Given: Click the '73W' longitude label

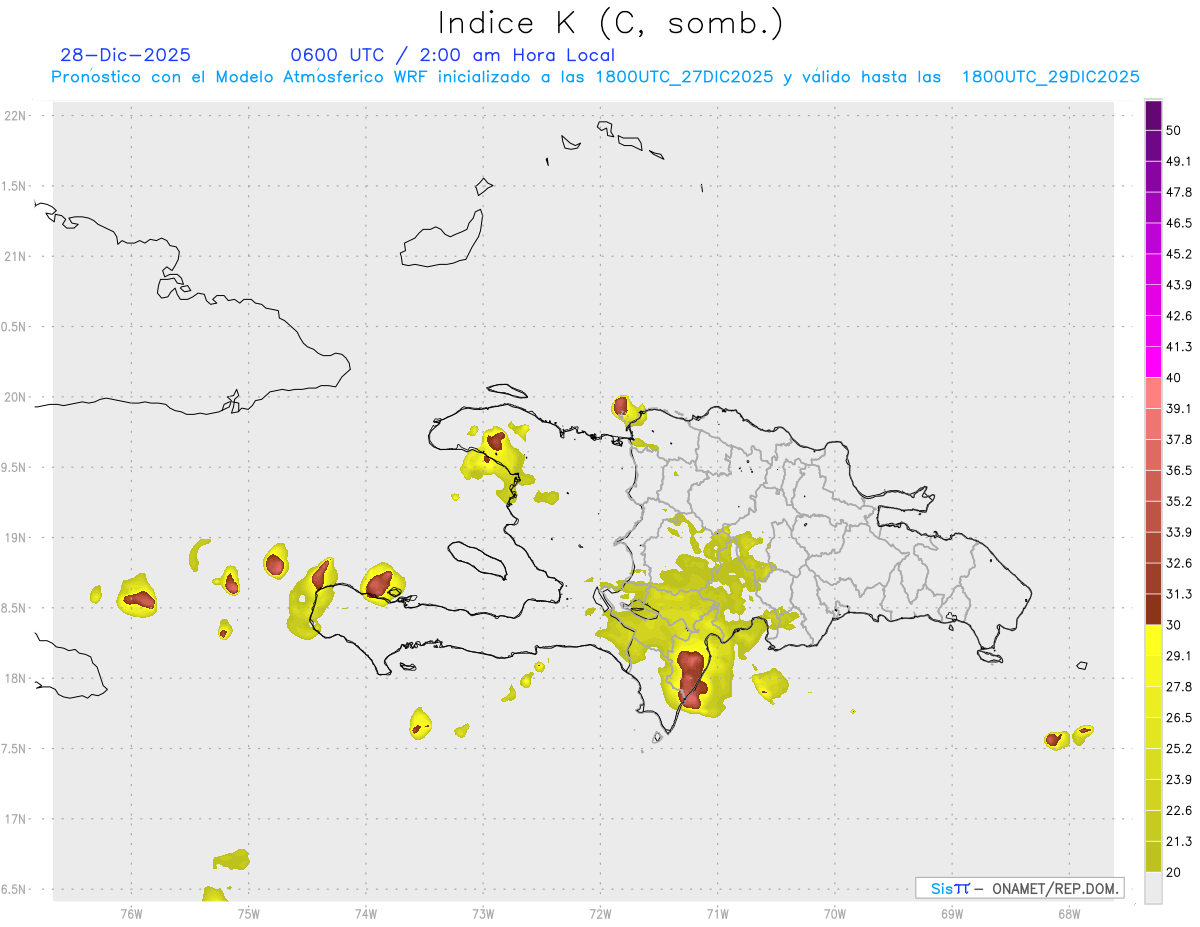Looking at the screenshot, I should [x=483, y=913].
